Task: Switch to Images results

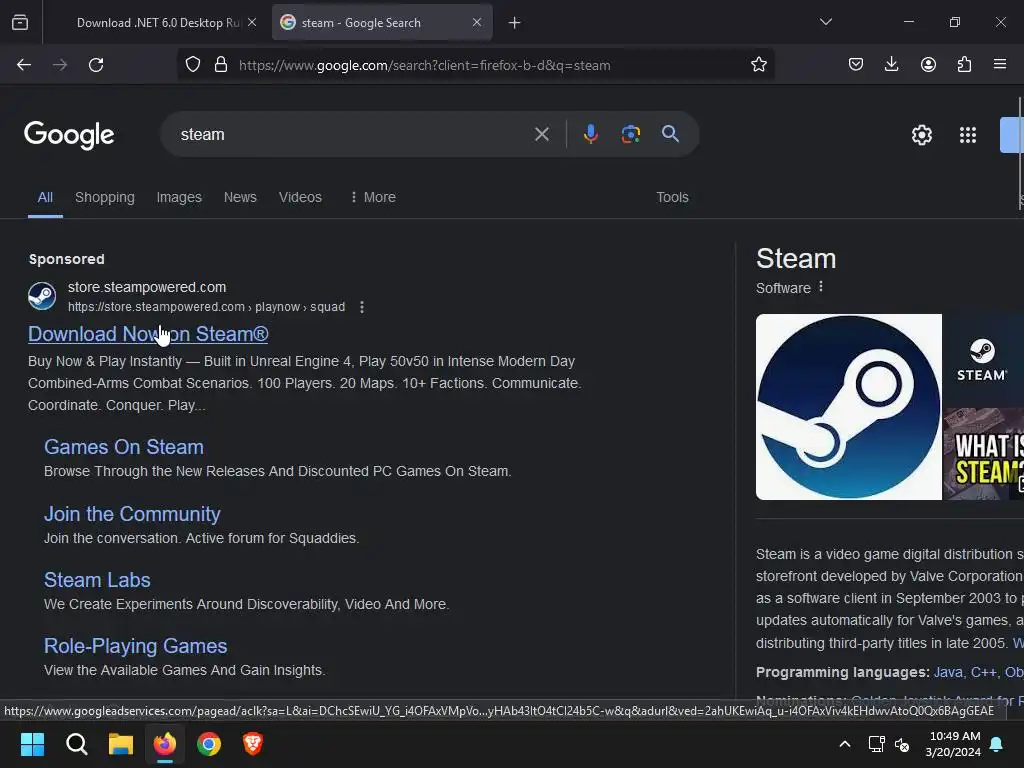Action: (x=179, y=197)
